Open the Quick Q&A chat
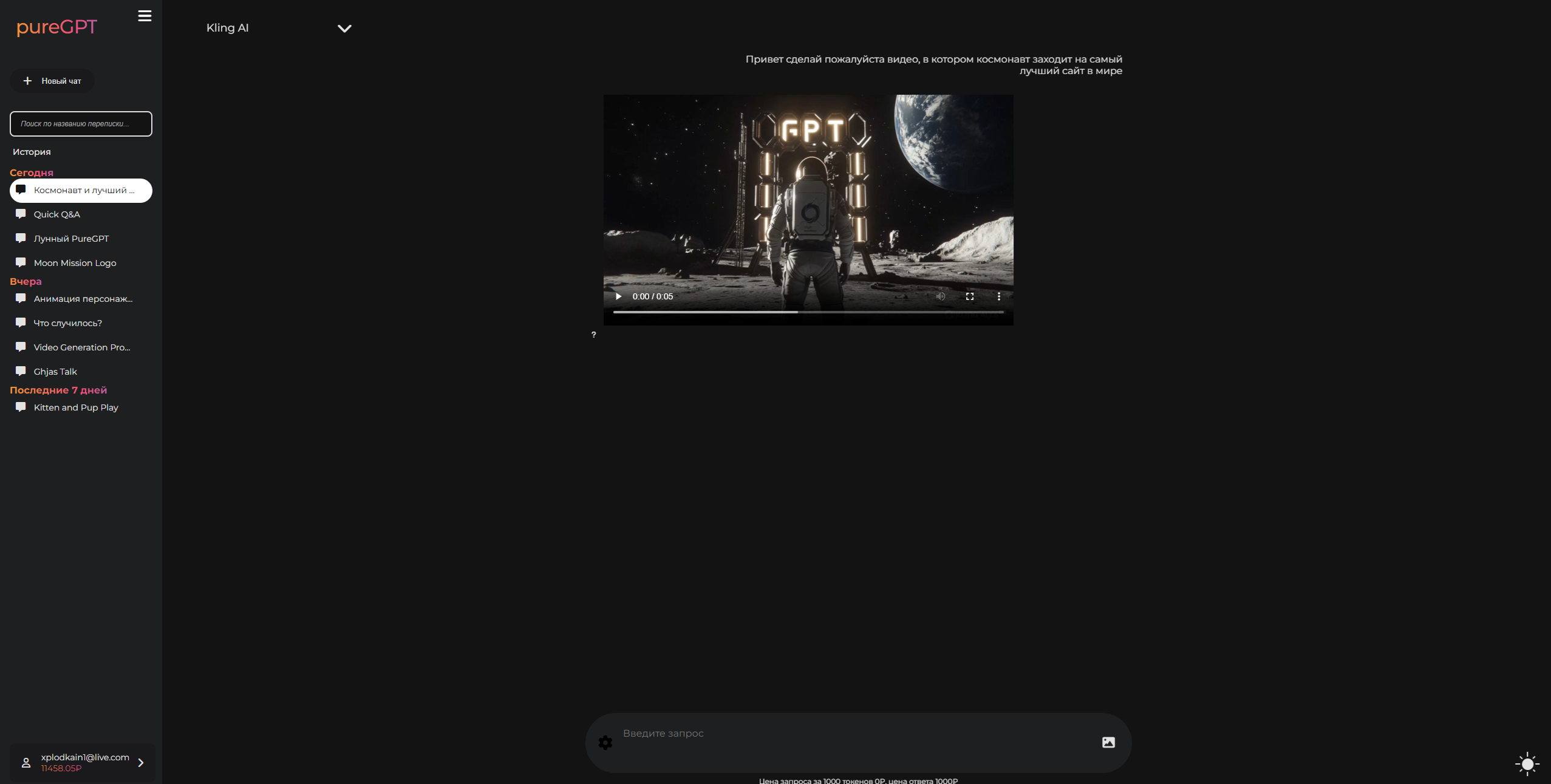Viewport: 1551px width, 784px height. 57,214
